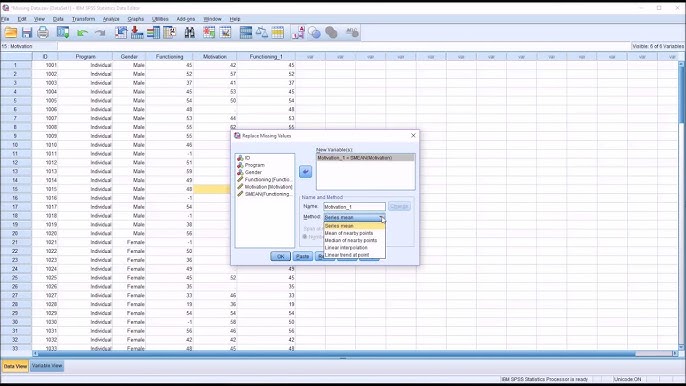
Task: Close the Replace Missing Values dialog
Action: click(413, 136)
